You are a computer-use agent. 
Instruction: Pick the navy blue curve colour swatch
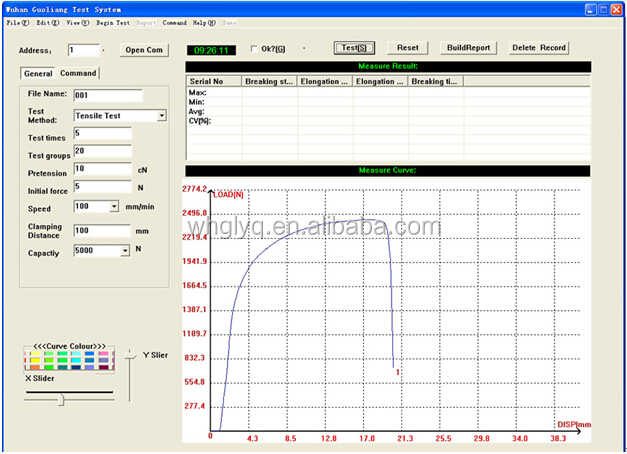coord(76,367)
